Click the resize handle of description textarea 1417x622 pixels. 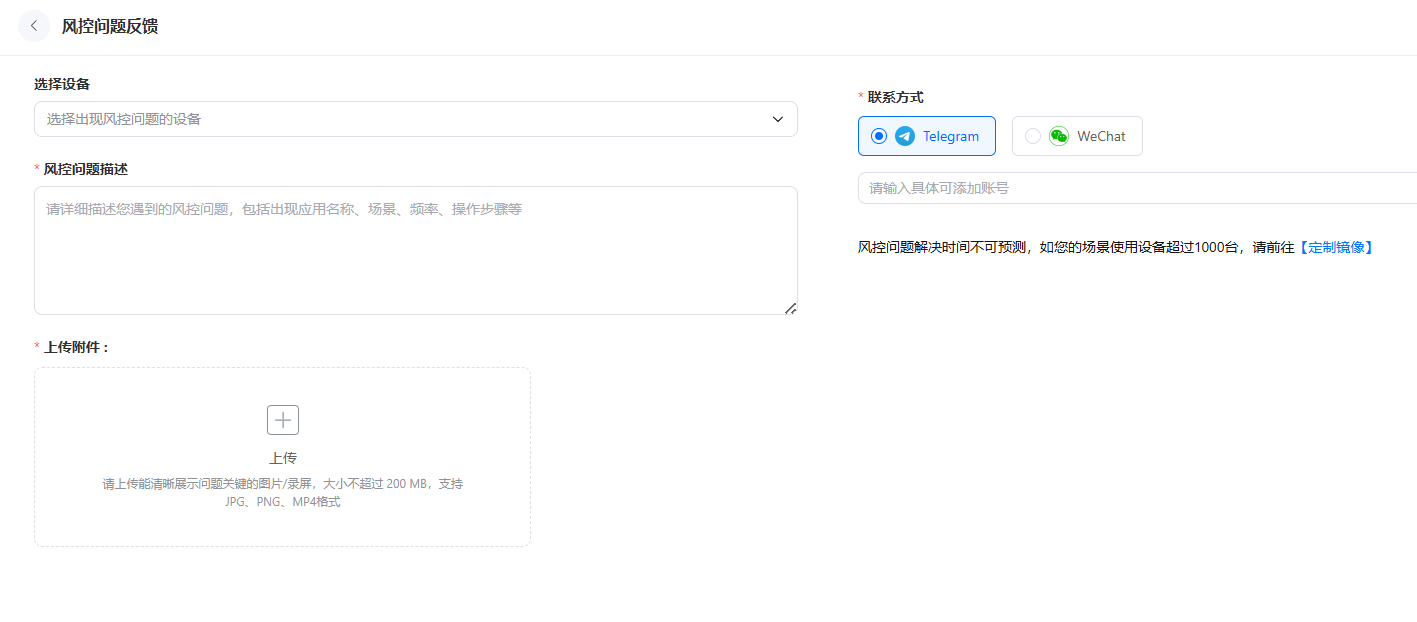[790, 308]
